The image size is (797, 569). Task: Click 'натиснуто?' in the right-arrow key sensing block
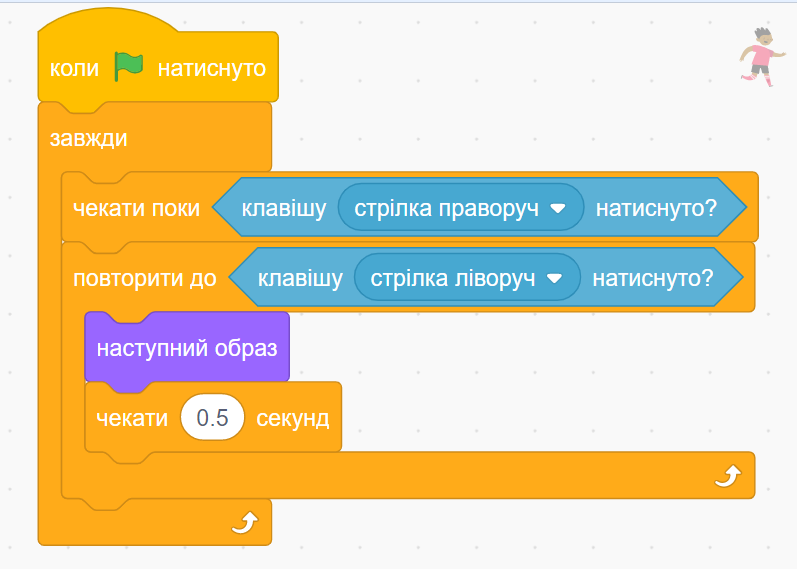(x=656, y=208)
